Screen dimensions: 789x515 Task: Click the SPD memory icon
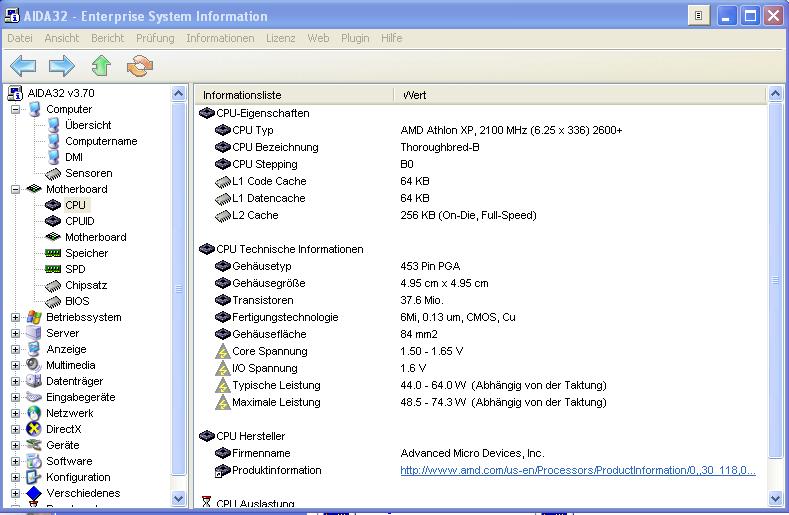tap(53, 269)
